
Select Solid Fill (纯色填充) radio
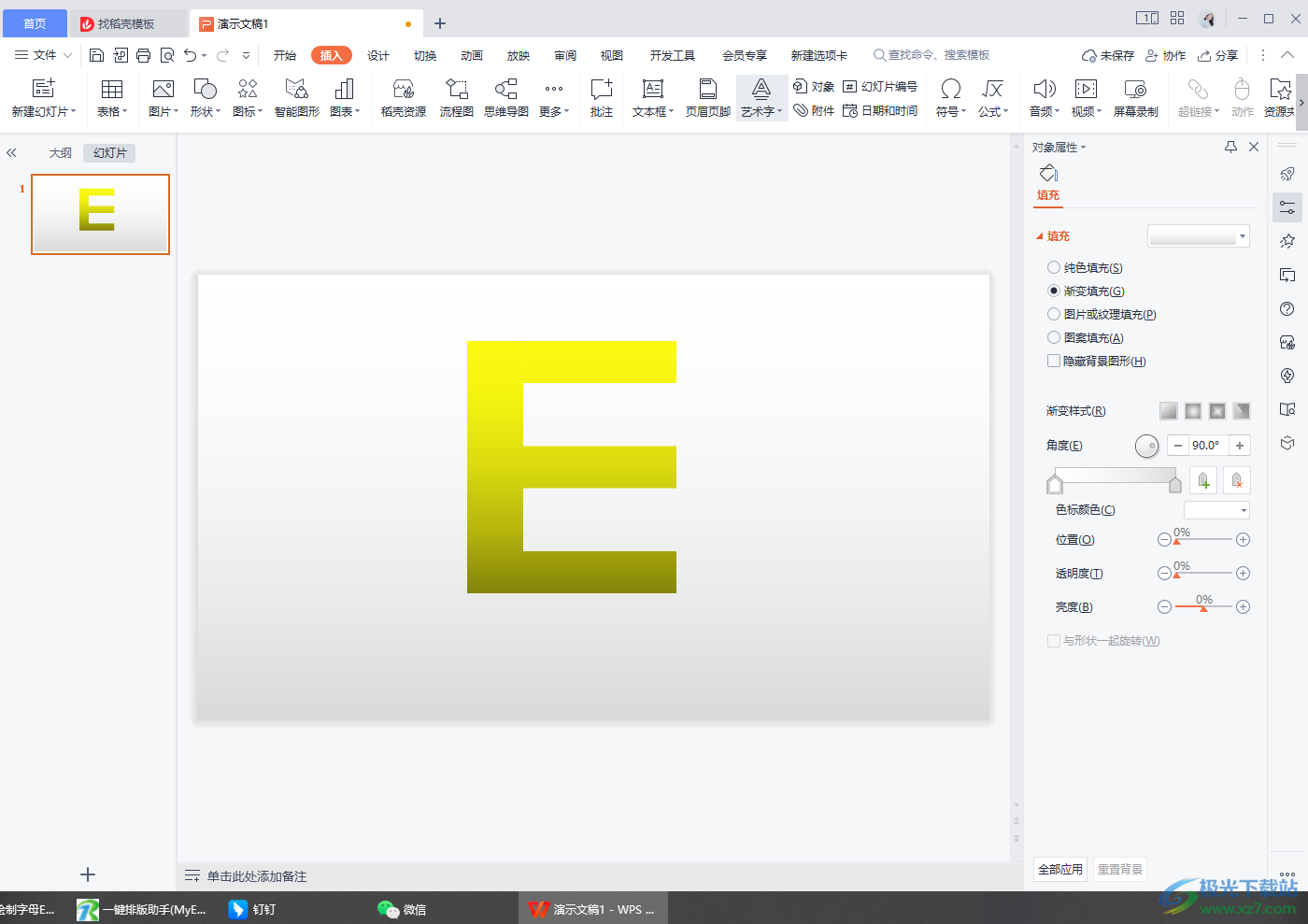(1054, 267)
